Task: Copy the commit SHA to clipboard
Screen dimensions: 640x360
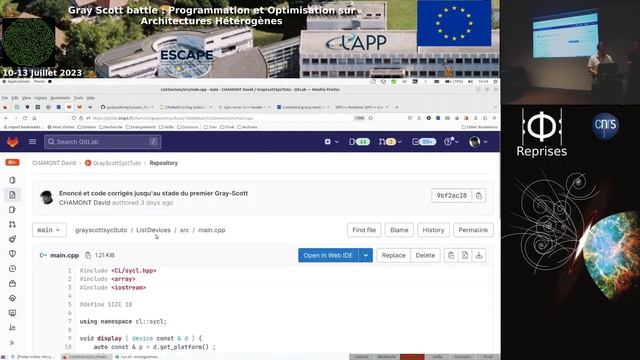Action: pyautogui.click(x=479, y=196)
